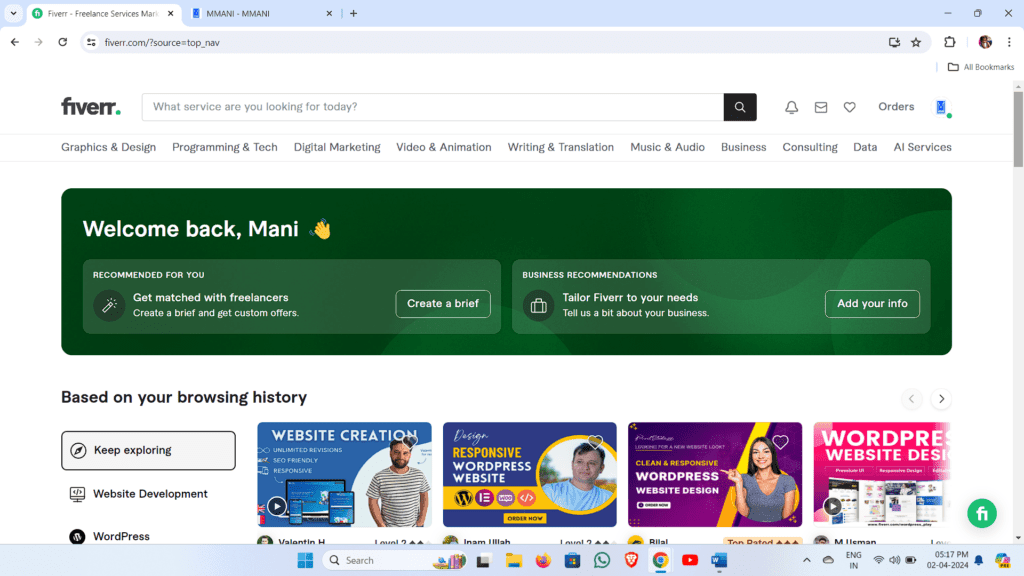The image size is (1024, 576).
Task: Bookmark this page with the star
Action: pyautogui.click(x=916, y=42)
